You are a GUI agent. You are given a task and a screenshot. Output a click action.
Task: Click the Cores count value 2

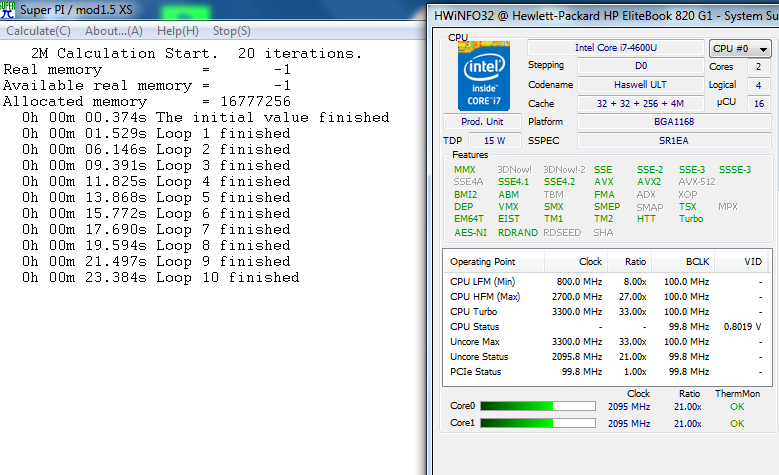(x=759, y=67)
